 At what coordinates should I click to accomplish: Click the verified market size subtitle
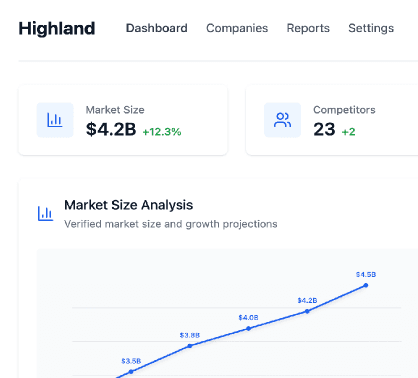coord(171,224)
